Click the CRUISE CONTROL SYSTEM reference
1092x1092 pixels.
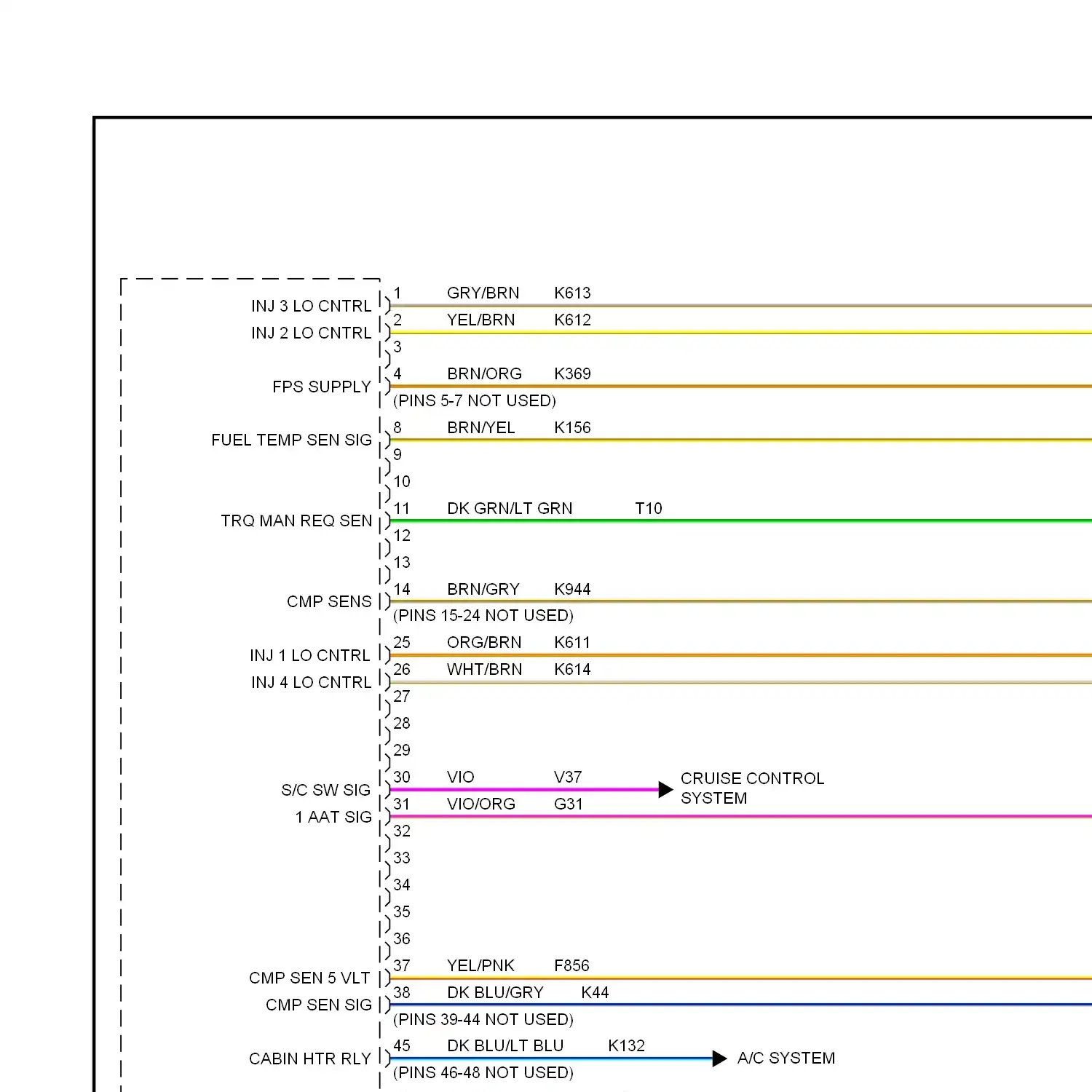752,788
